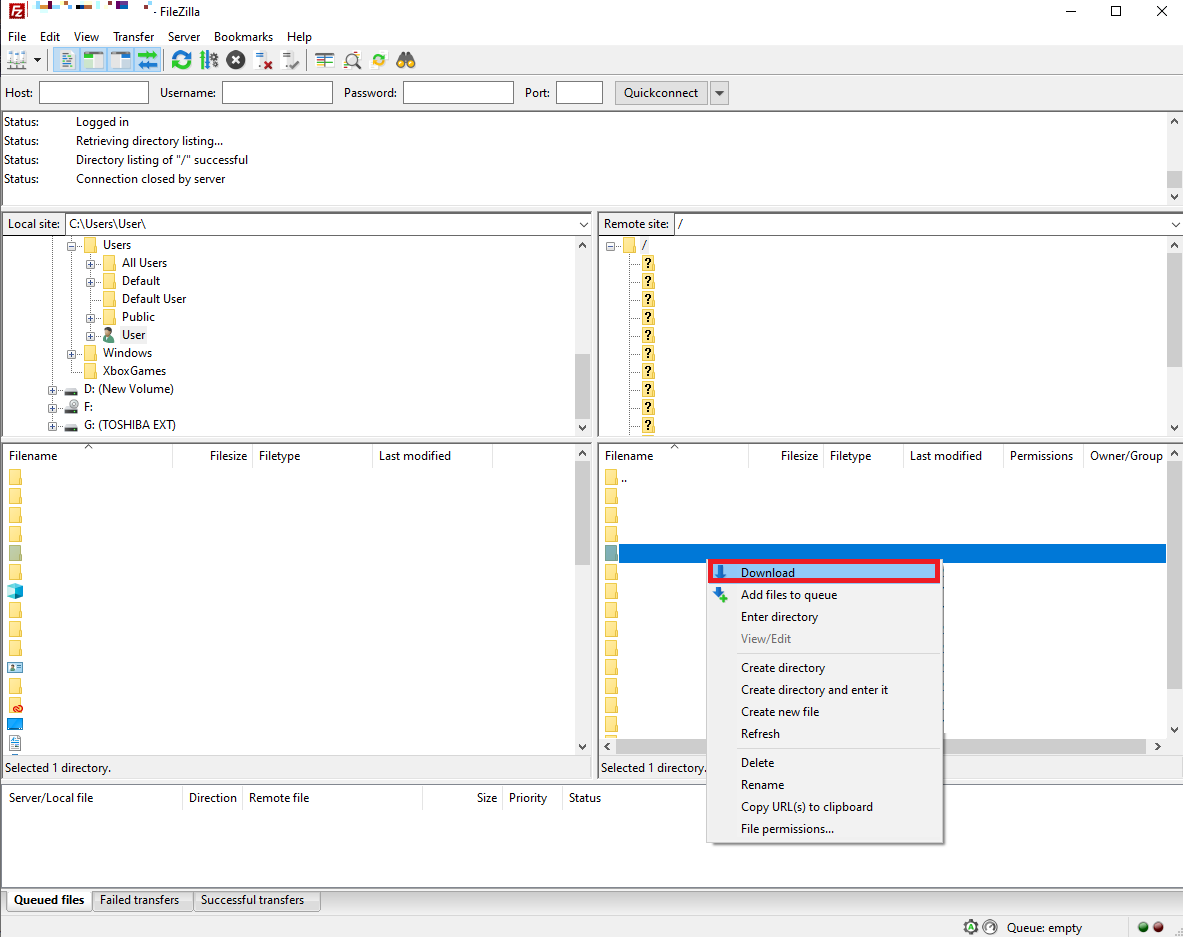Open the Bookmarks menu
The width and height of the screenshot is (1183, 937).
243,37
